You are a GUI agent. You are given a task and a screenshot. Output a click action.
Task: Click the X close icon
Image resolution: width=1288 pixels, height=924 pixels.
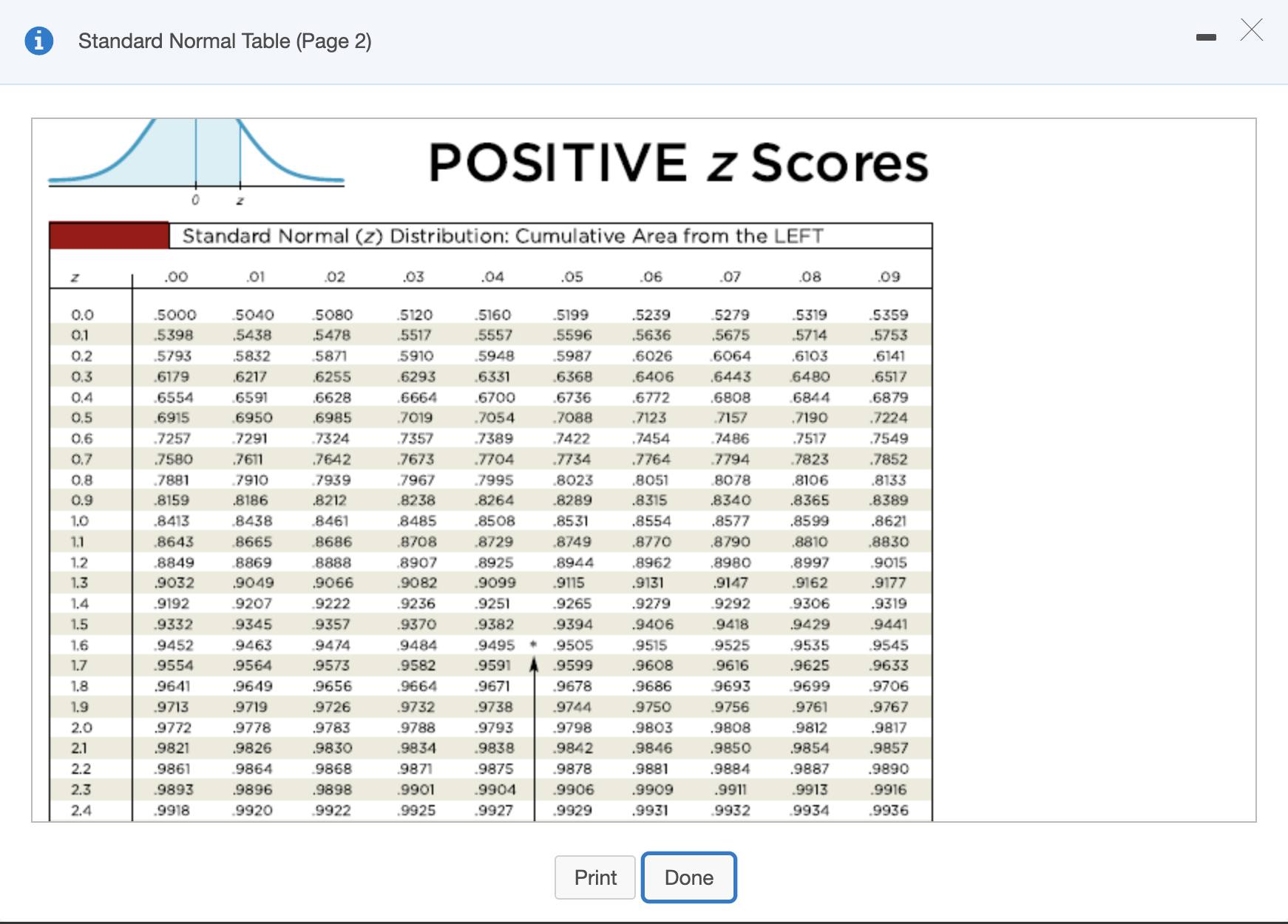pos(1250,30)
